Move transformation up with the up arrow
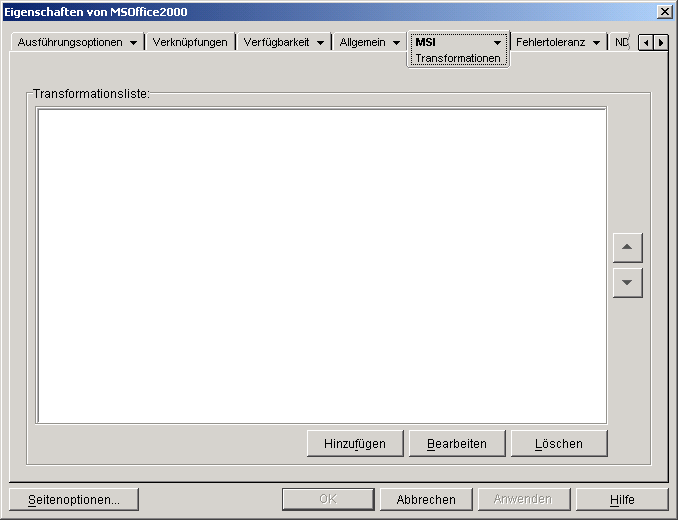Viewport: 678px width, 520px height. pos(627,248)
